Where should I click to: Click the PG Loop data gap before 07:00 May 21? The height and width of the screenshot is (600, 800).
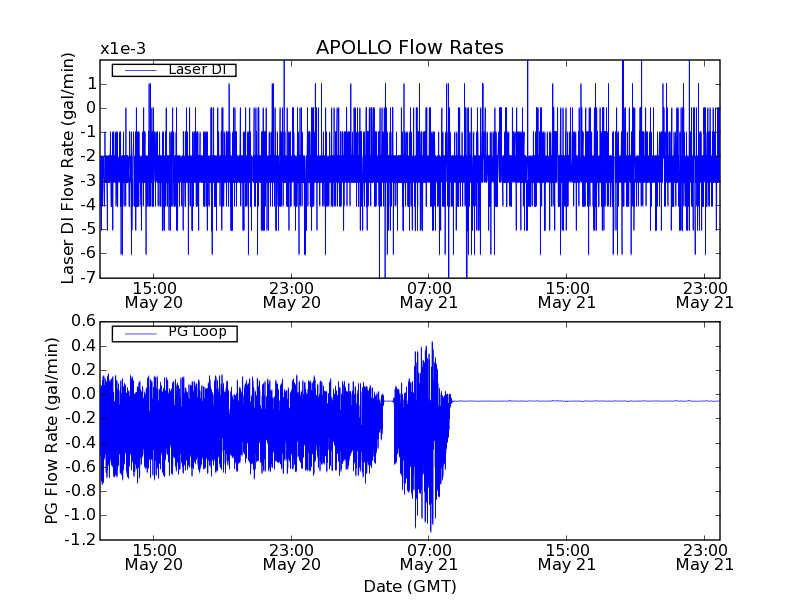click(389, 420)
